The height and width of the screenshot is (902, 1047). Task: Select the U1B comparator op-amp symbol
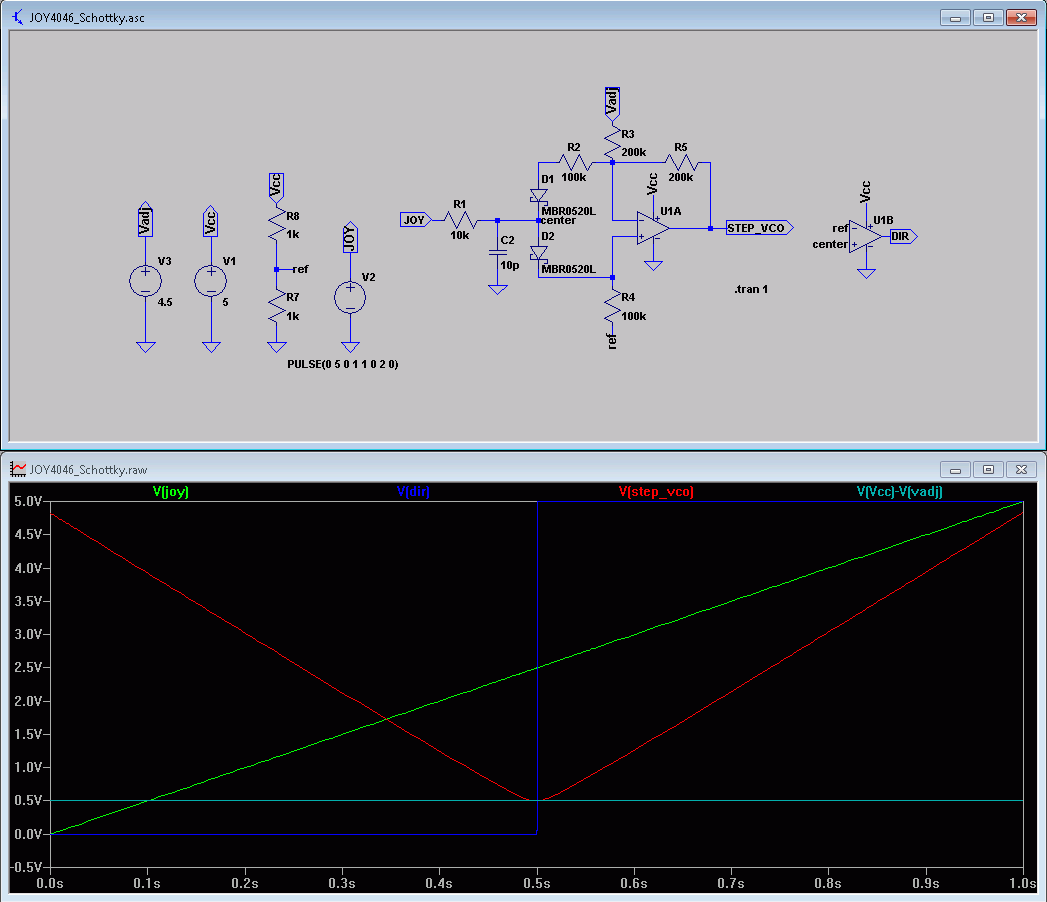pos(866,237)
